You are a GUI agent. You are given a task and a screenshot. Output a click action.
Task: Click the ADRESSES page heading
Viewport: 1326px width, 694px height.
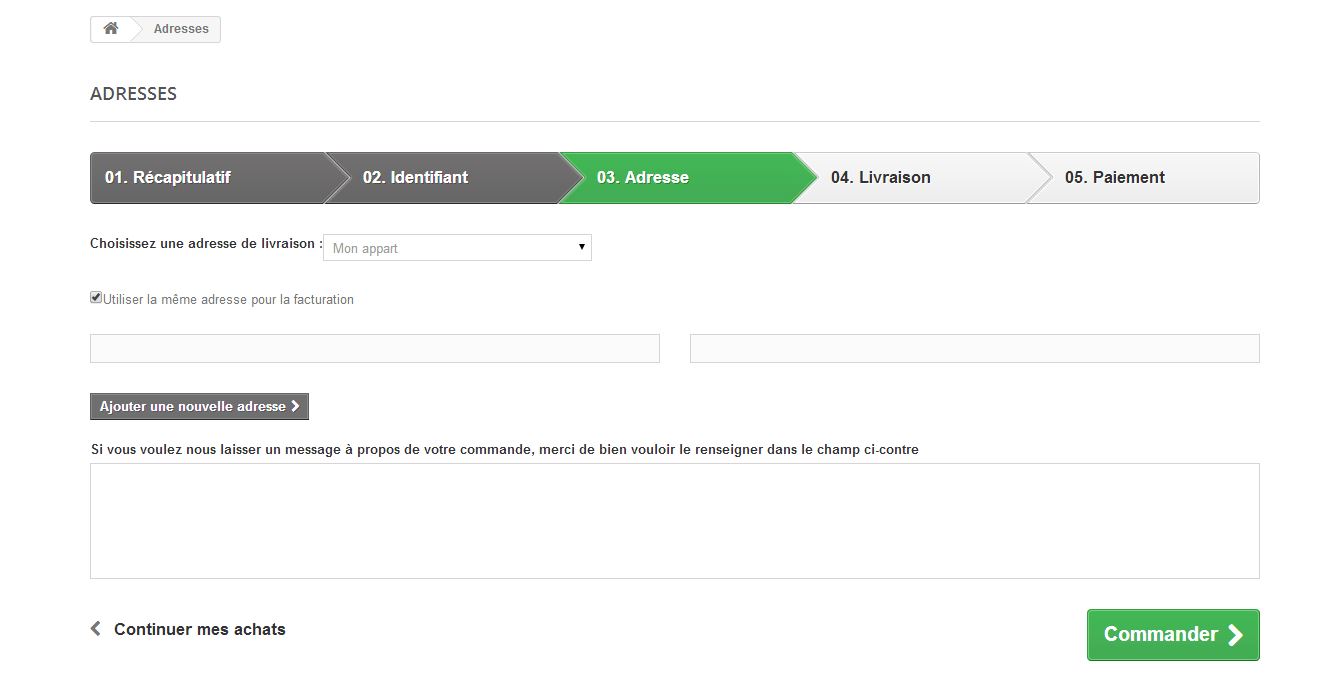pos(133,94)
